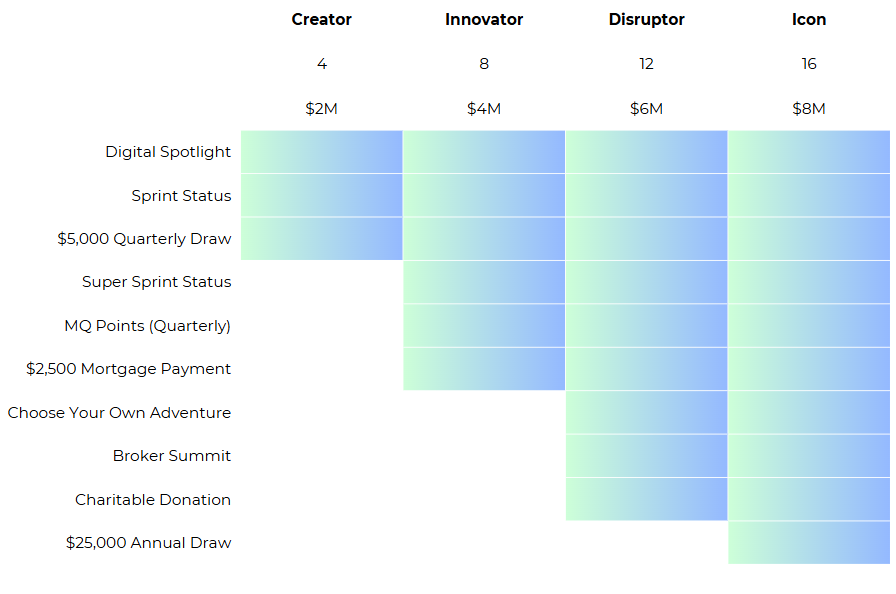
Task: Click the Icon cell for $25,000 Annual Draw
Action: pos(809,543)
